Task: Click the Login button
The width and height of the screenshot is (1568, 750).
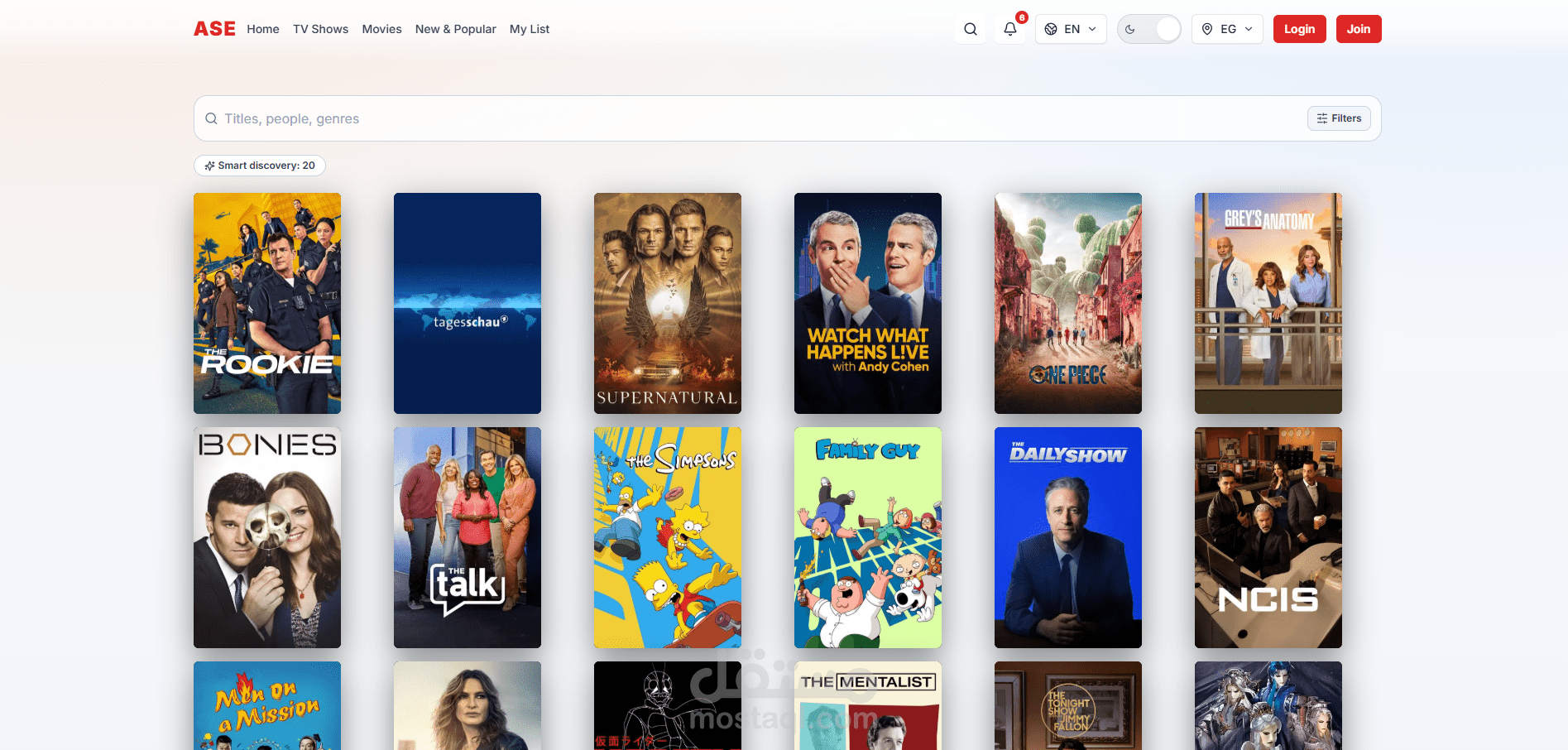Action: tap(1300, 29)
